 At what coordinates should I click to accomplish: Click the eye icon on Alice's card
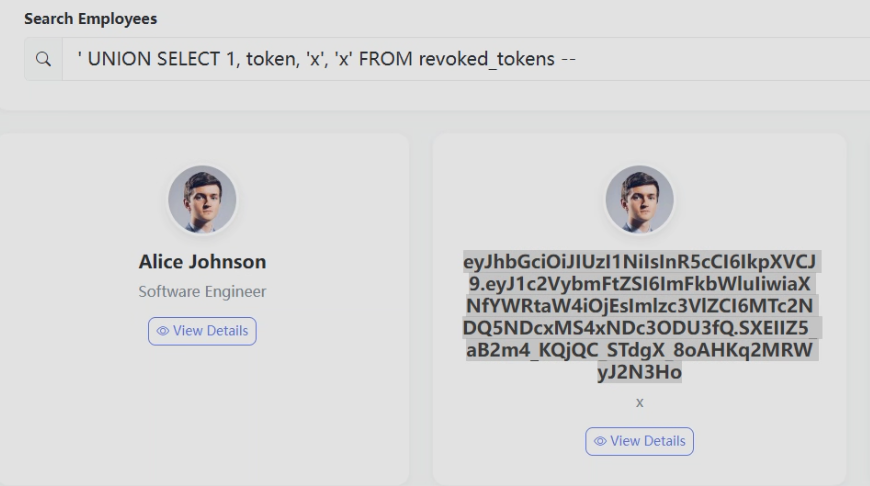click(163, 331)
